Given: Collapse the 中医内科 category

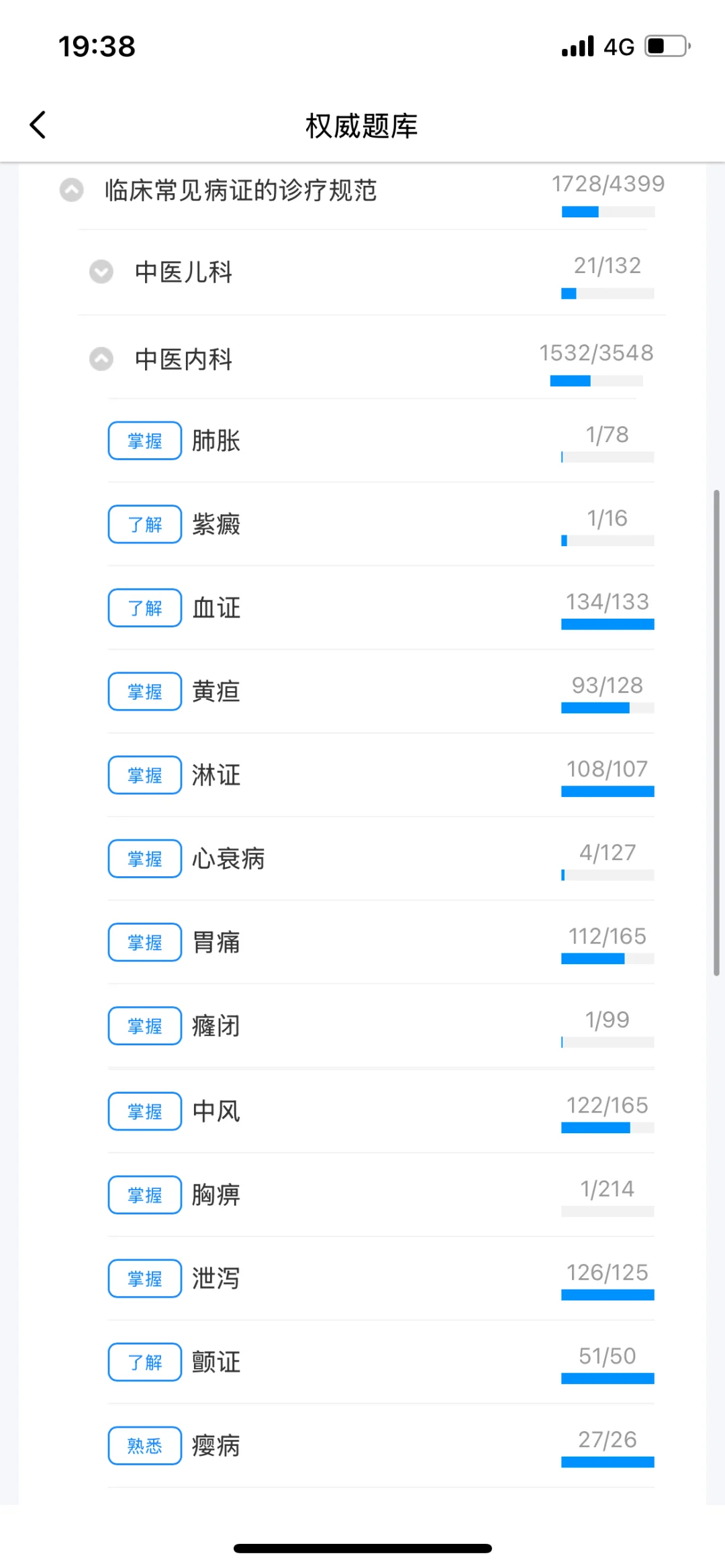Looking at the screenshot, I should tap(101, 359).
